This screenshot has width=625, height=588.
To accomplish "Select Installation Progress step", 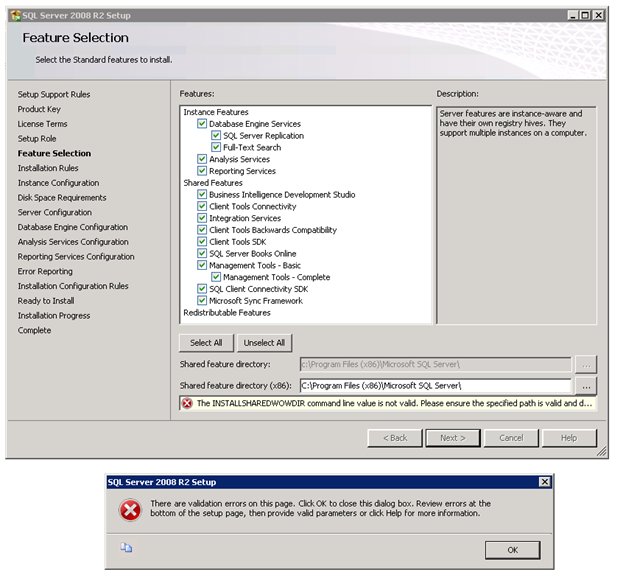I will click(54, 316).
